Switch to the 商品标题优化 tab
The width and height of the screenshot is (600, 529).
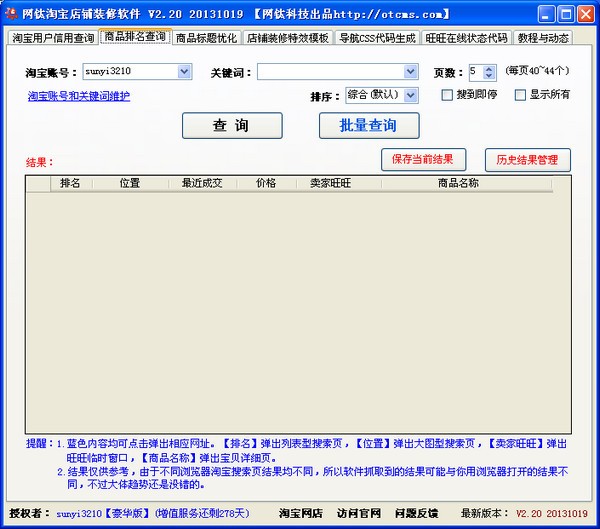[207, 38]
